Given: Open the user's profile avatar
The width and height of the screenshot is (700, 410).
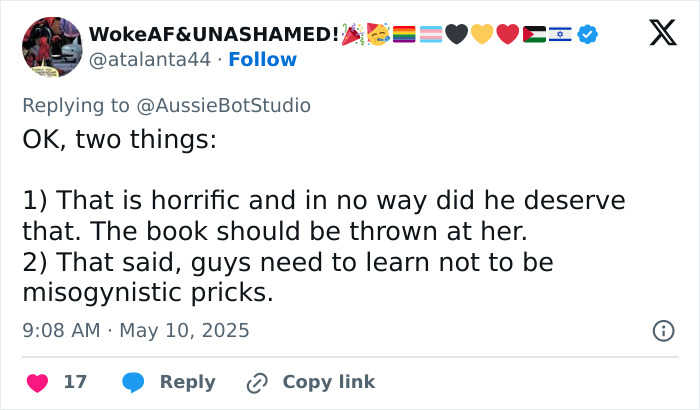Looking at the screenshot, I should (x=50, y=47).
